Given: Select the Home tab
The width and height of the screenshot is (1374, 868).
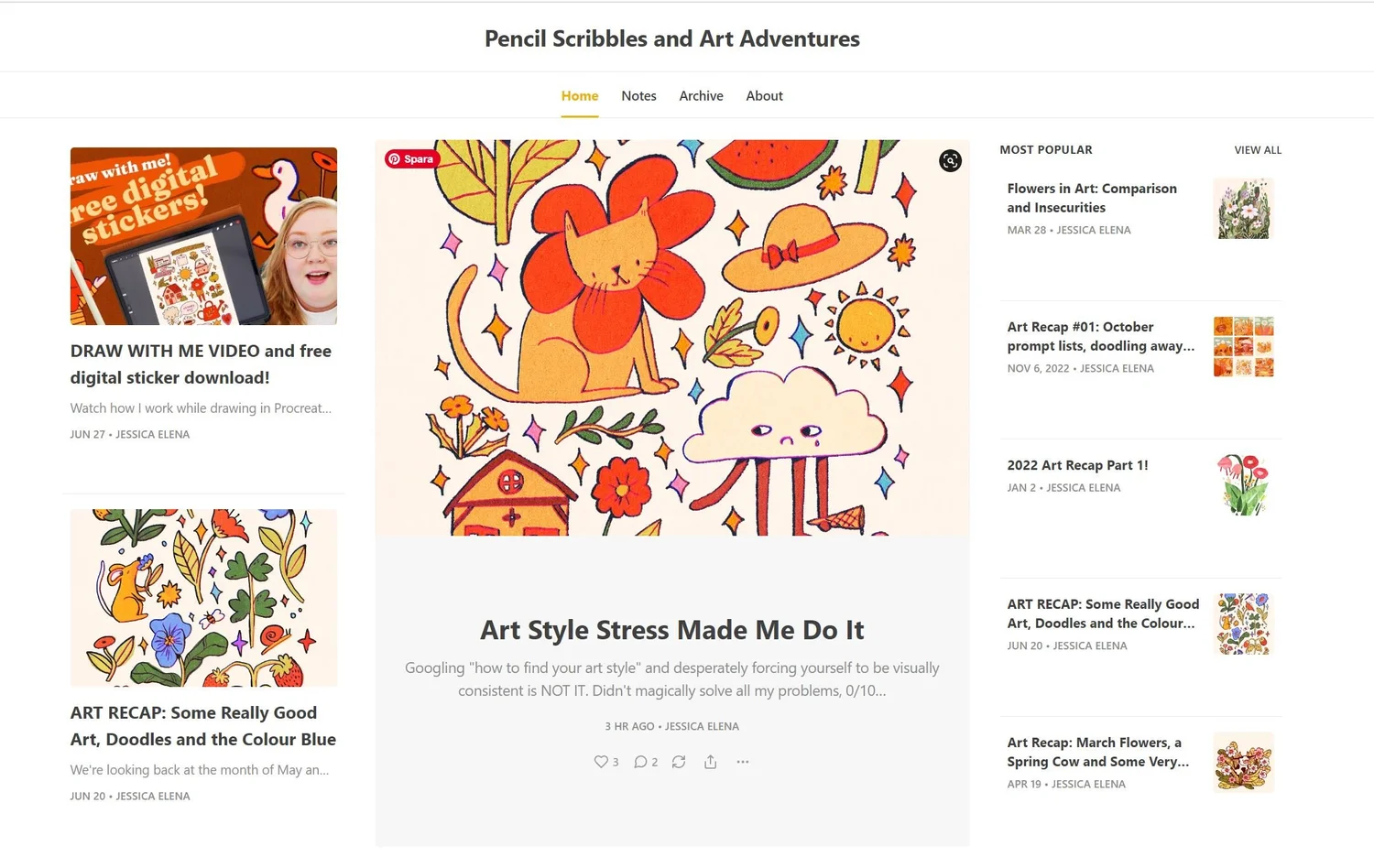Looking at the screenshot, I should (580, 96).
